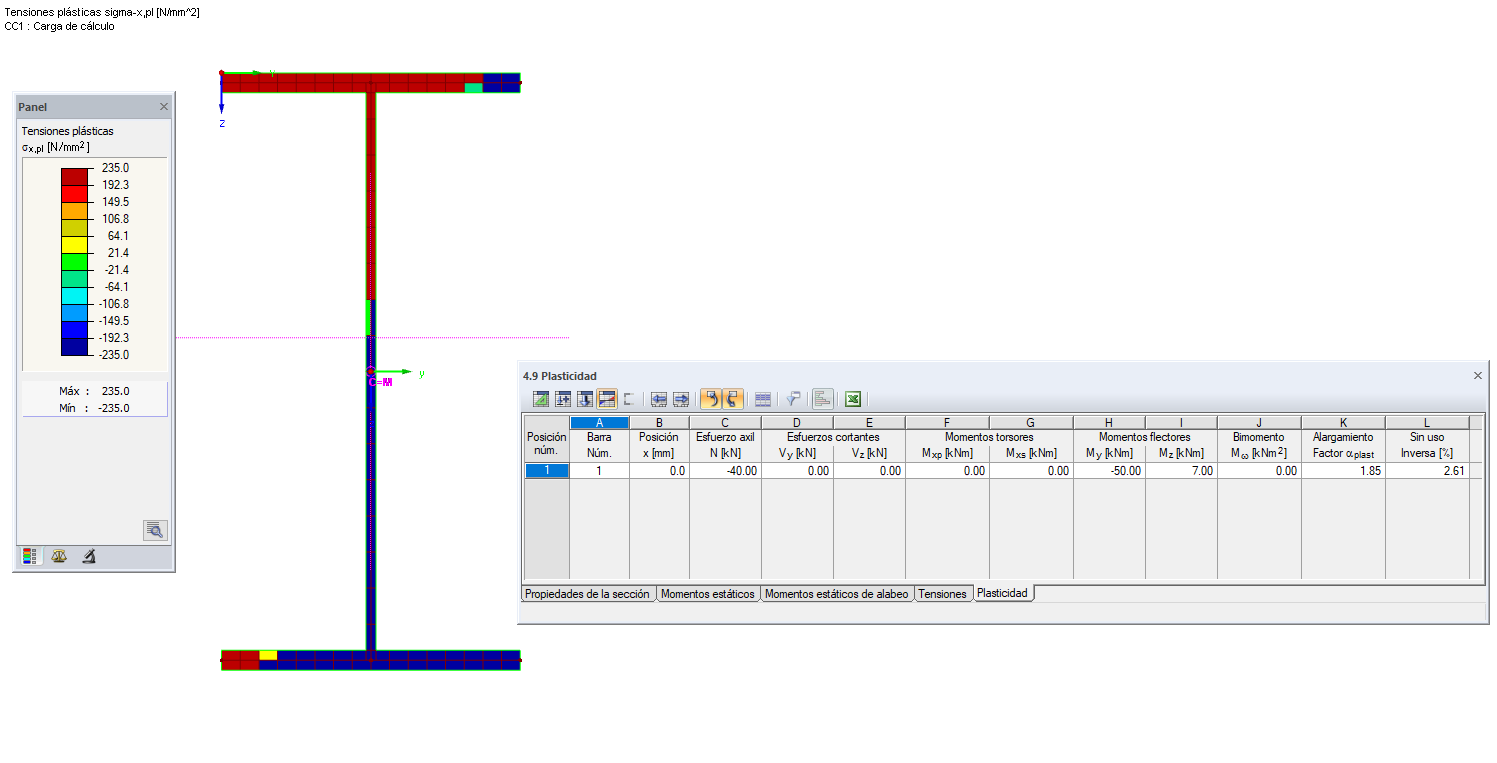The image size is (1497, 763).
Task: Switch to Momentos estáticos tab
Action: 708,593
